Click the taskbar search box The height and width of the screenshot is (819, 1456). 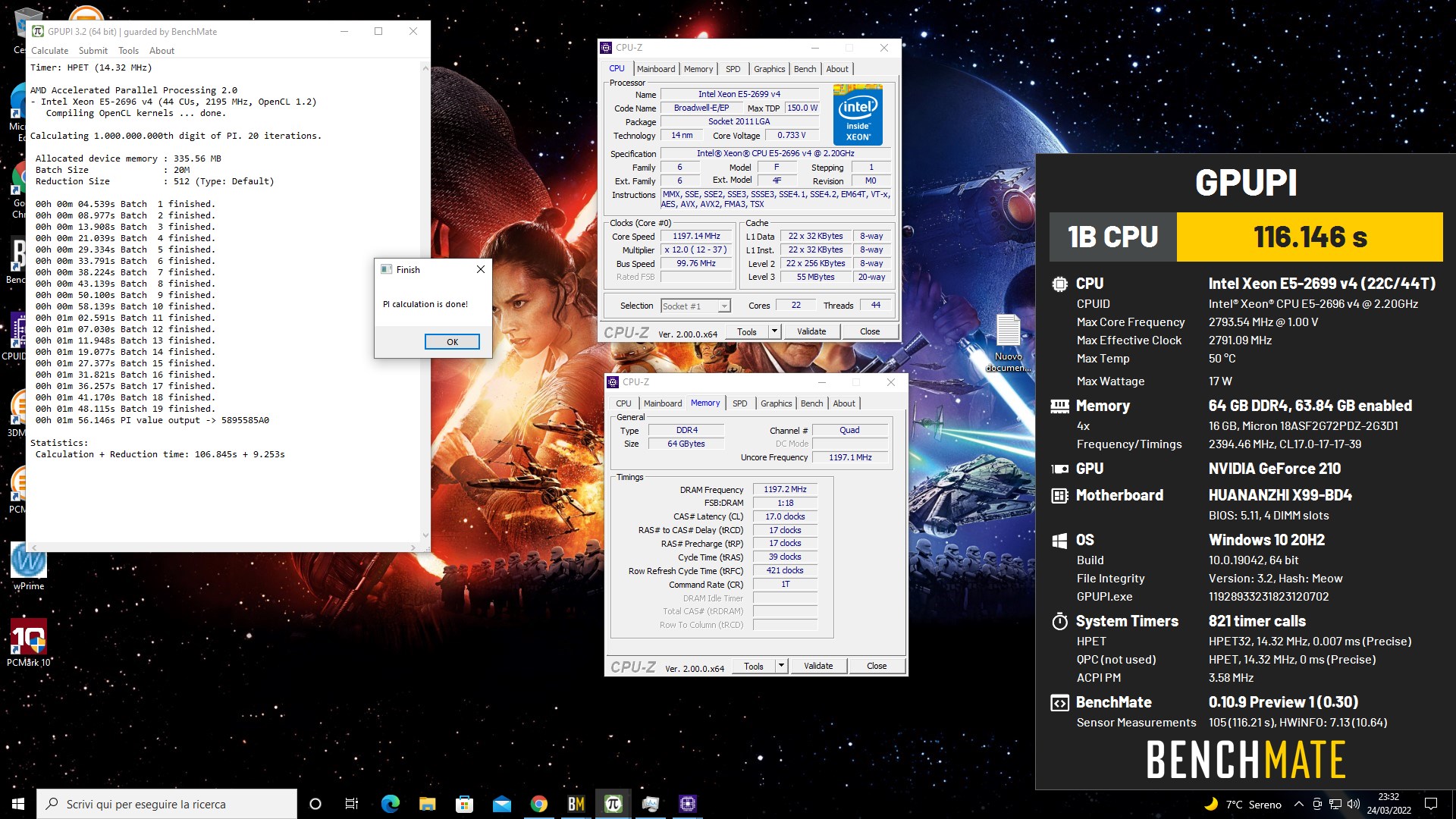pyautogui.click(x=167, y=804)
